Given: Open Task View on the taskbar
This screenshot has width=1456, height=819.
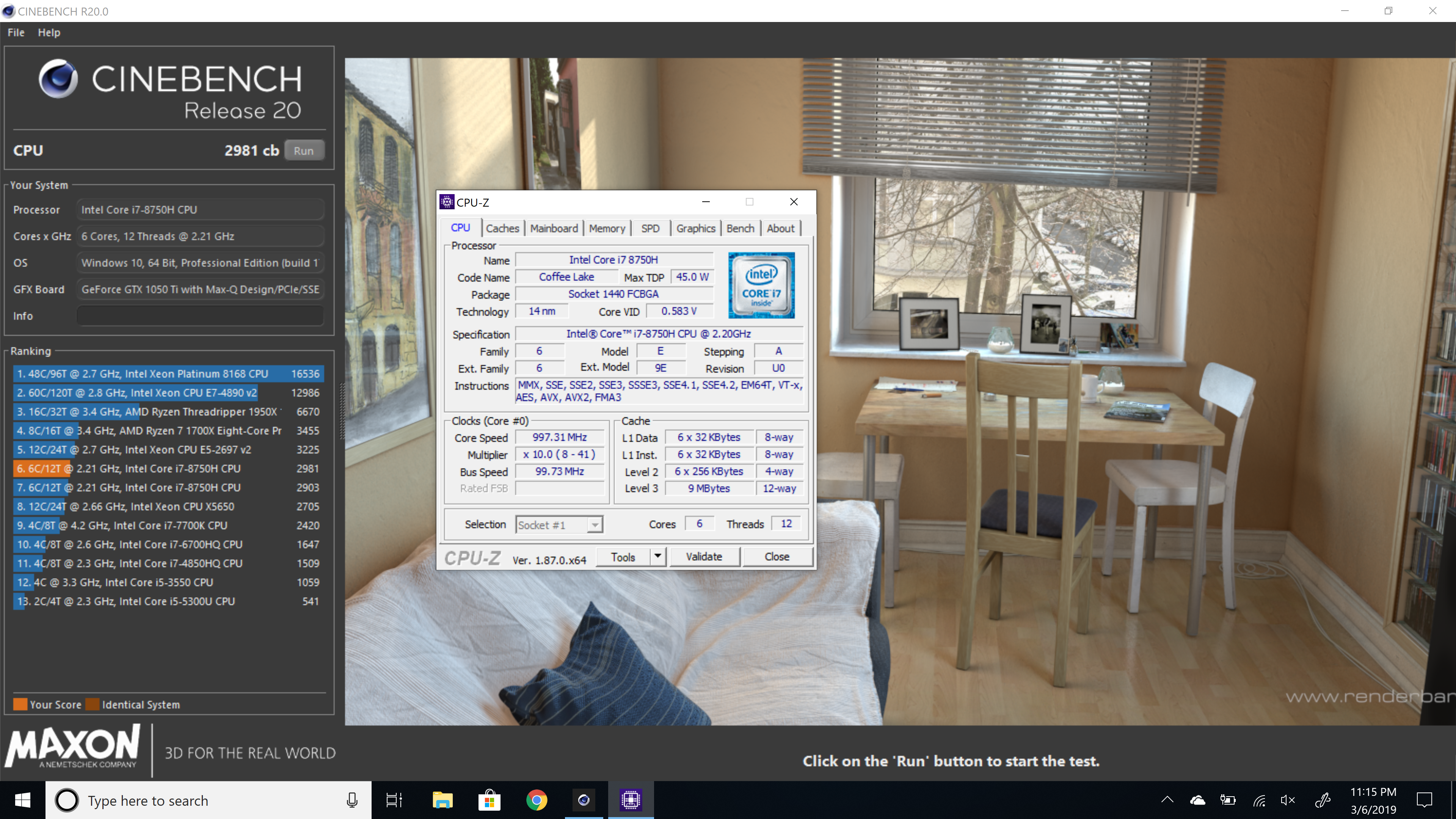Looking at the screenshot, I should click(x=394, y=800).
